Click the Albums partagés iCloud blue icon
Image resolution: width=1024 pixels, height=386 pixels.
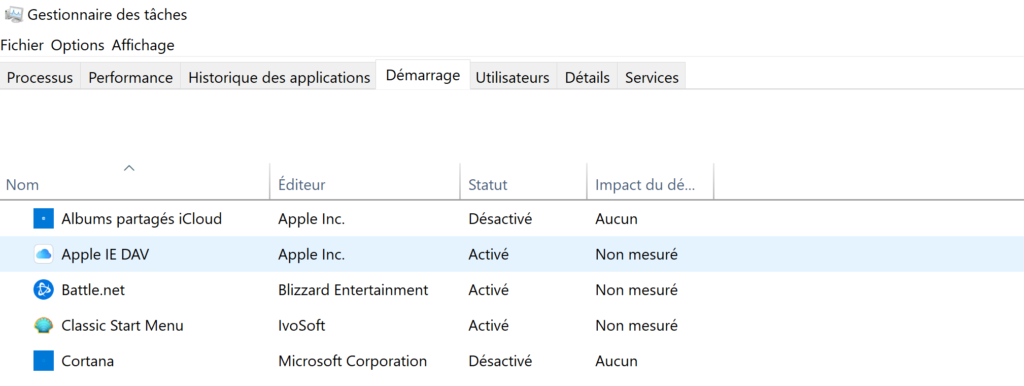pyautogui.click(x=43, y=219)
